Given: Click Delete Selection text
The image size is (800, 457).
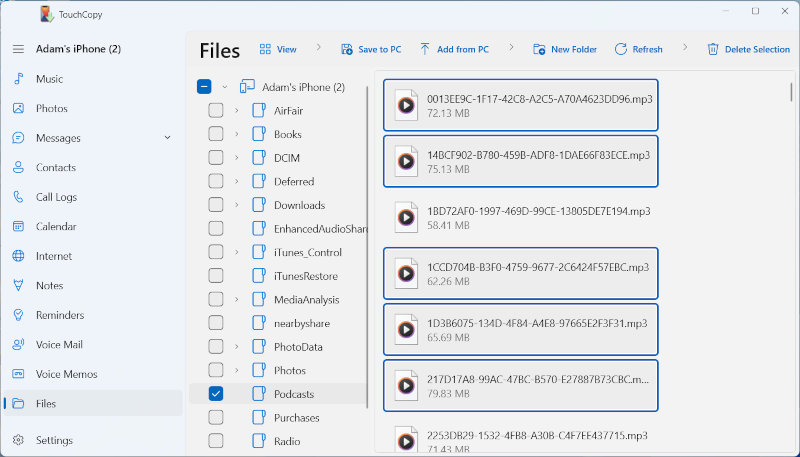Looking at the screenshot, I should click(757, 49).
